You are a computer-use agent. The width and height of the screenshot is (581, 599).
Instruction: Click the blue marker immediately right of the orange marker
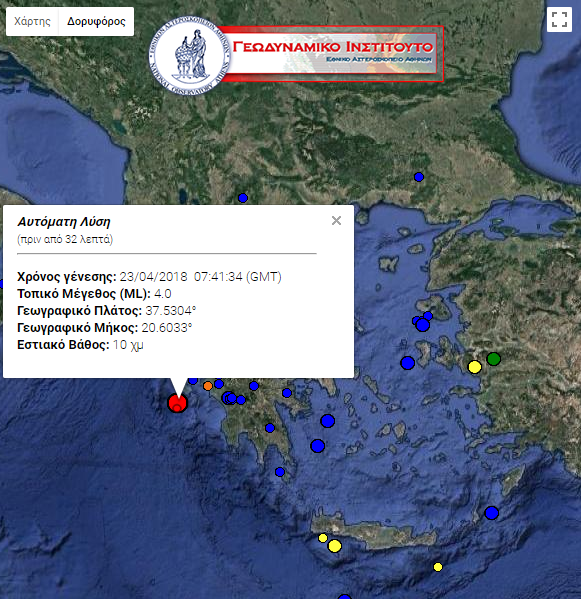[x=218, y=384]
